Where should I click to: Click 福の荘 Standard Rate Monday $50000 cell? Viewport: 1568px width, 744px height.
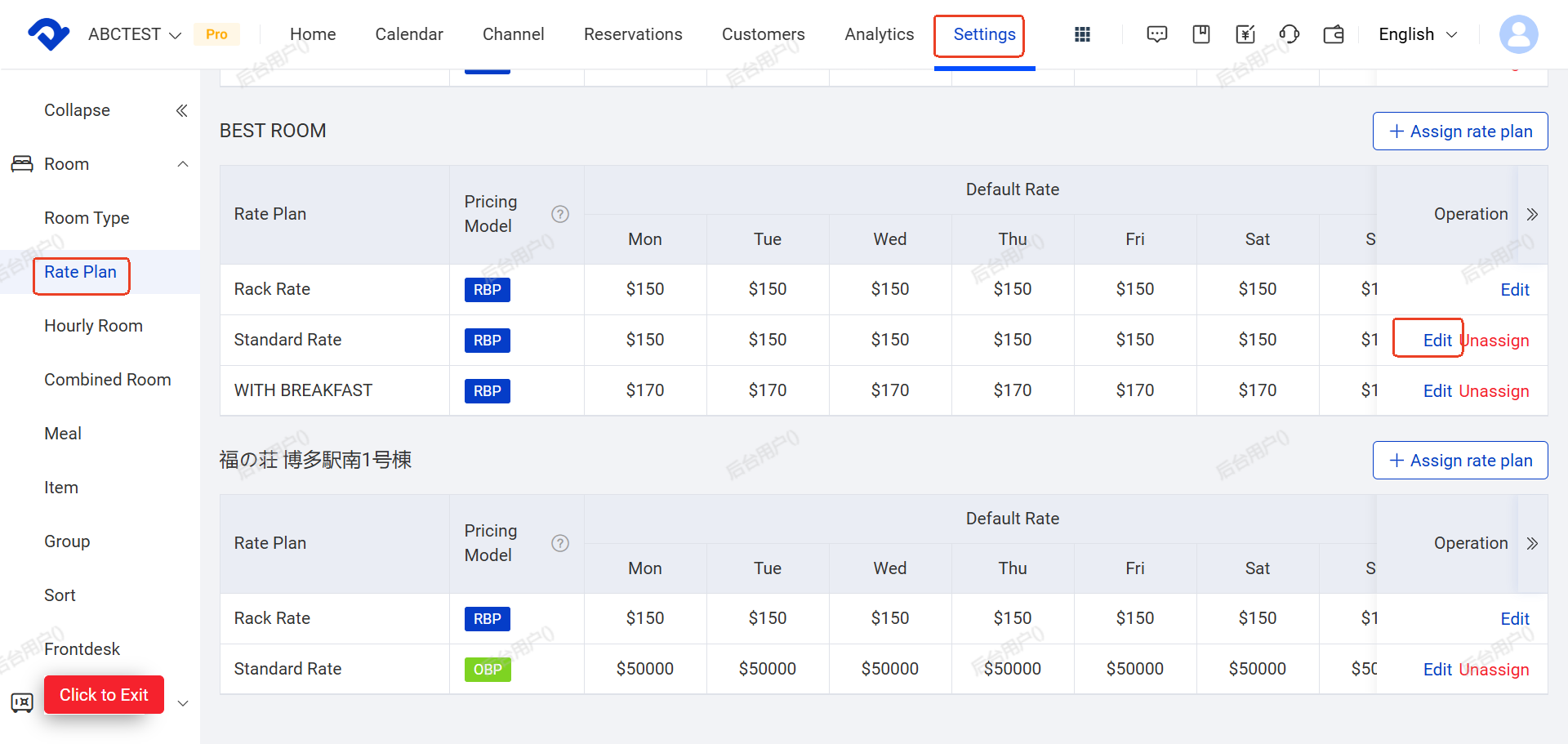pos(645,669)
